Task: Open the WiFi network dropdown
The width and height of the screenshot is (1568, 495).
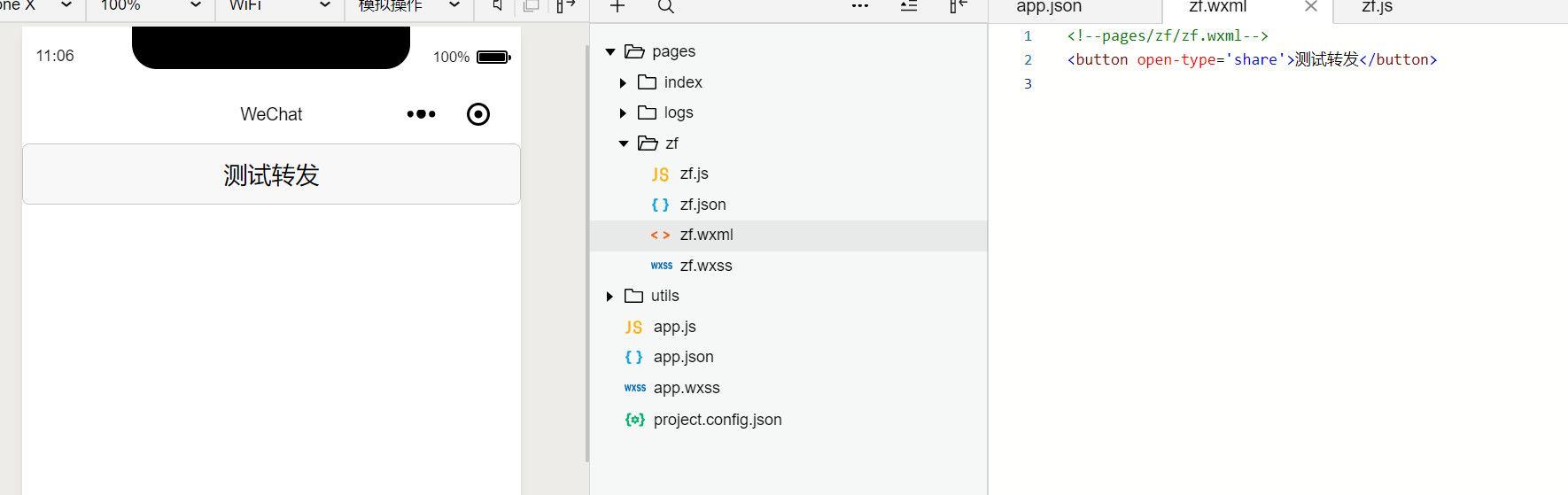Action: tap(280, 5)
